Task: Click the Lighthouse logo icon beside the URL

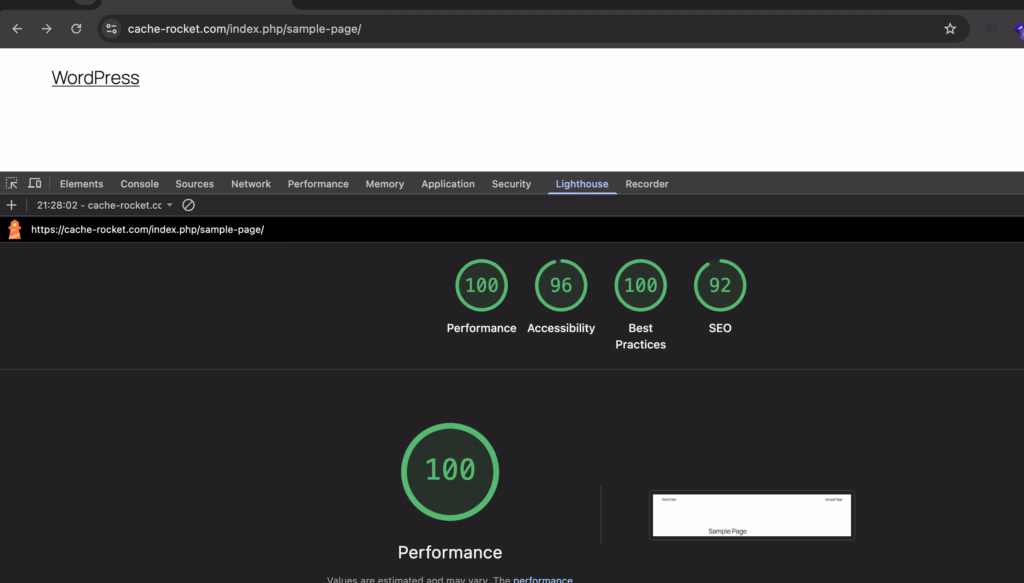Action: 14,229
